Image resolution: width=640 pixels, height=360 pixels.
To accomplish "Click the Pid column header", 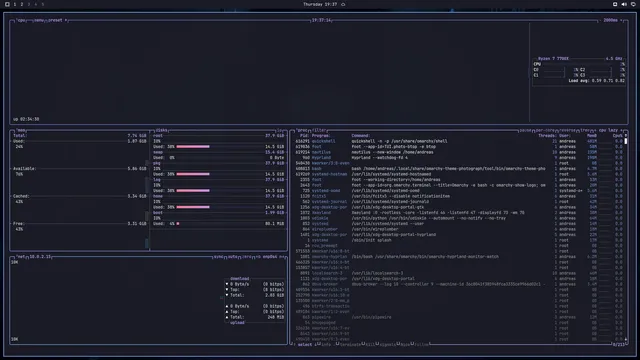I will click(304, 136).
